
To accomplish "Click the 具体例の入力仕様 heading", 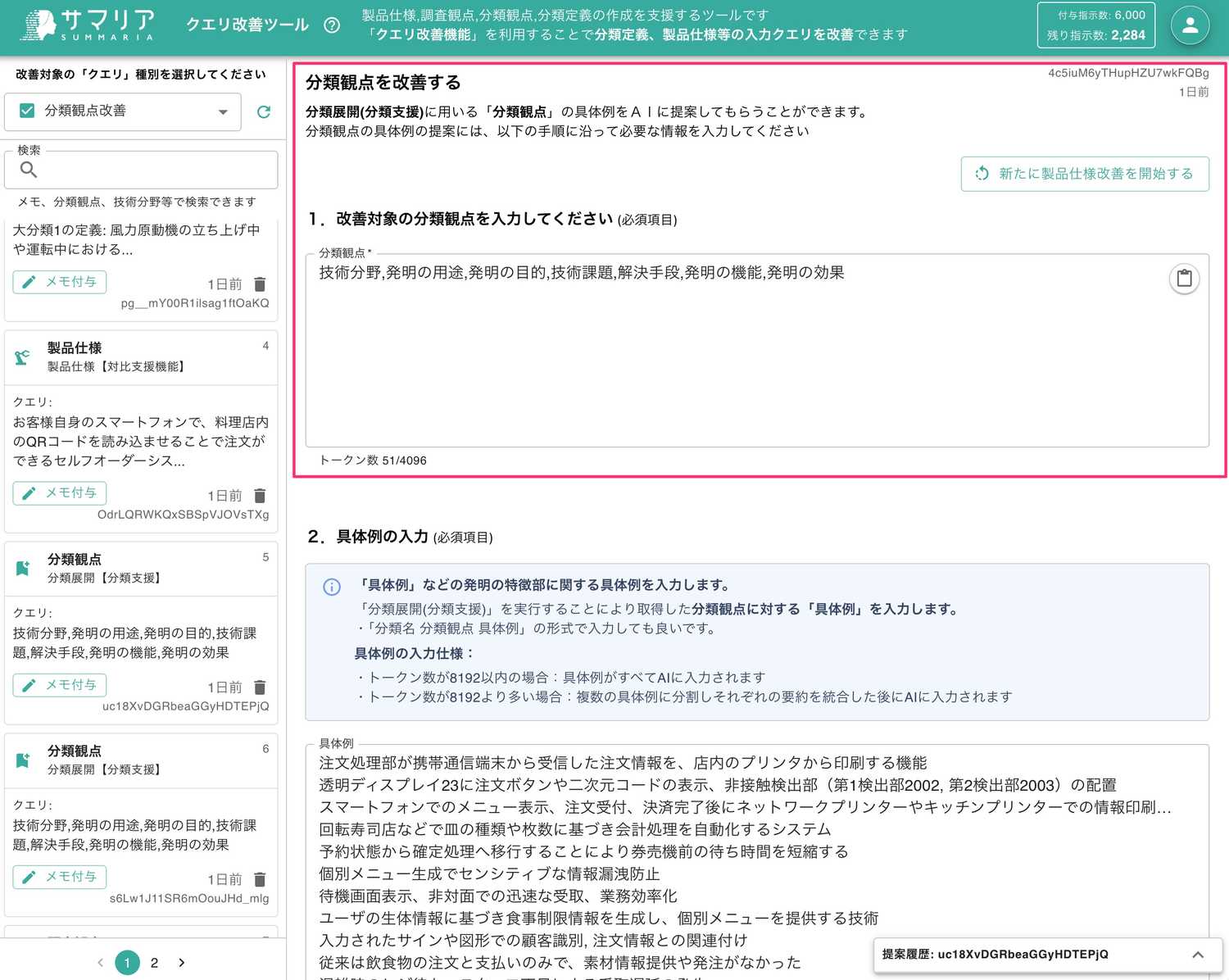I will pos(415,654).
